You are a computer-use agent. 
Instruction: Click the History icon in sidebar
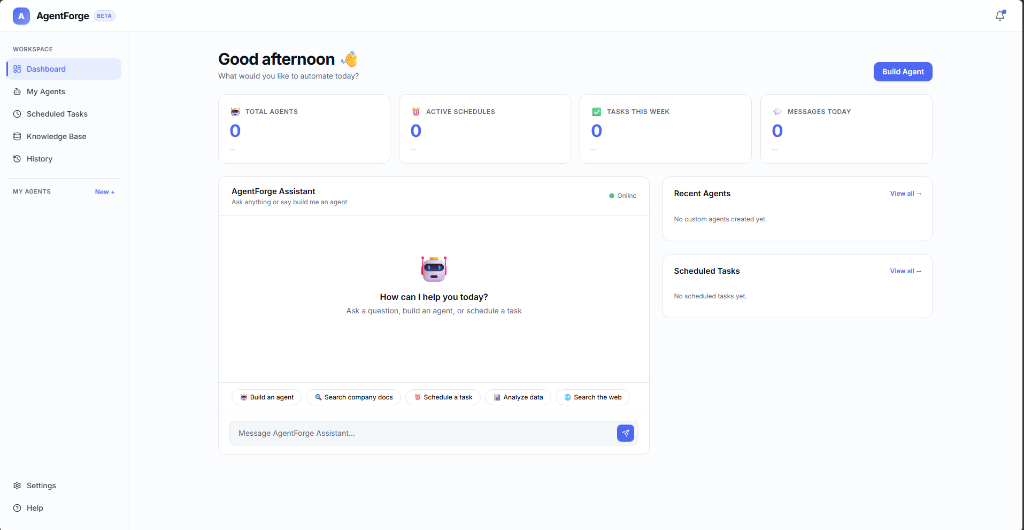18,159
